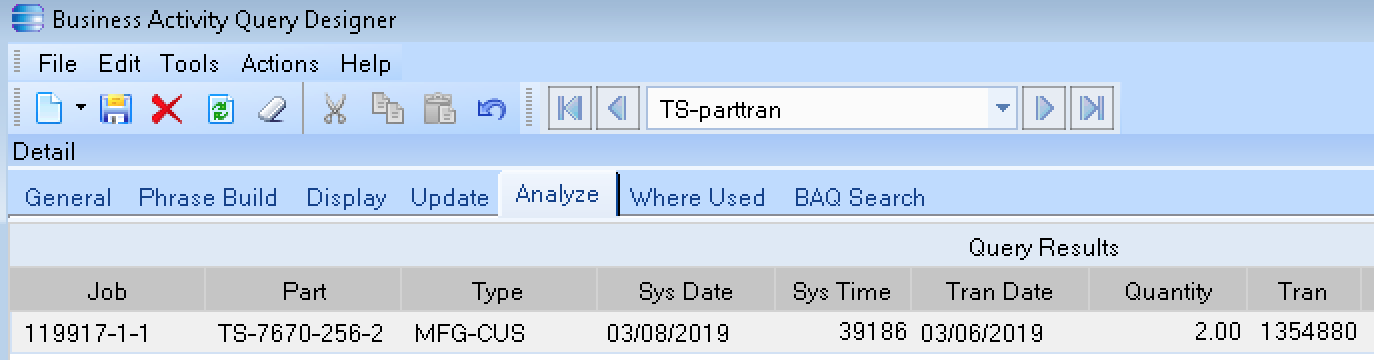The image size is (1374, 360).
Task: Click the Paste clipboard icon
Action: pyautogui.click(x=439, y=109)
